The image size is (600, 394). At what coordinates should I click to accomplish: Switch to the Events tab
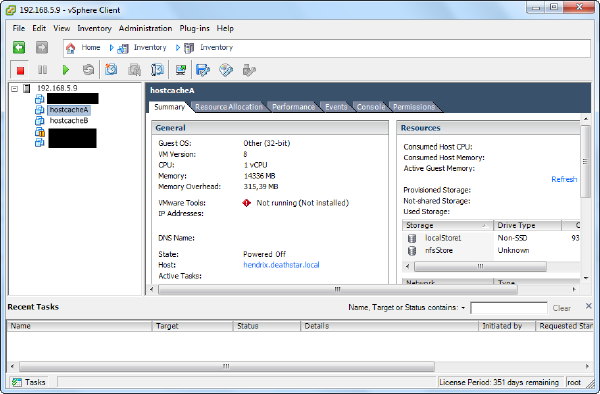[336, 107]
